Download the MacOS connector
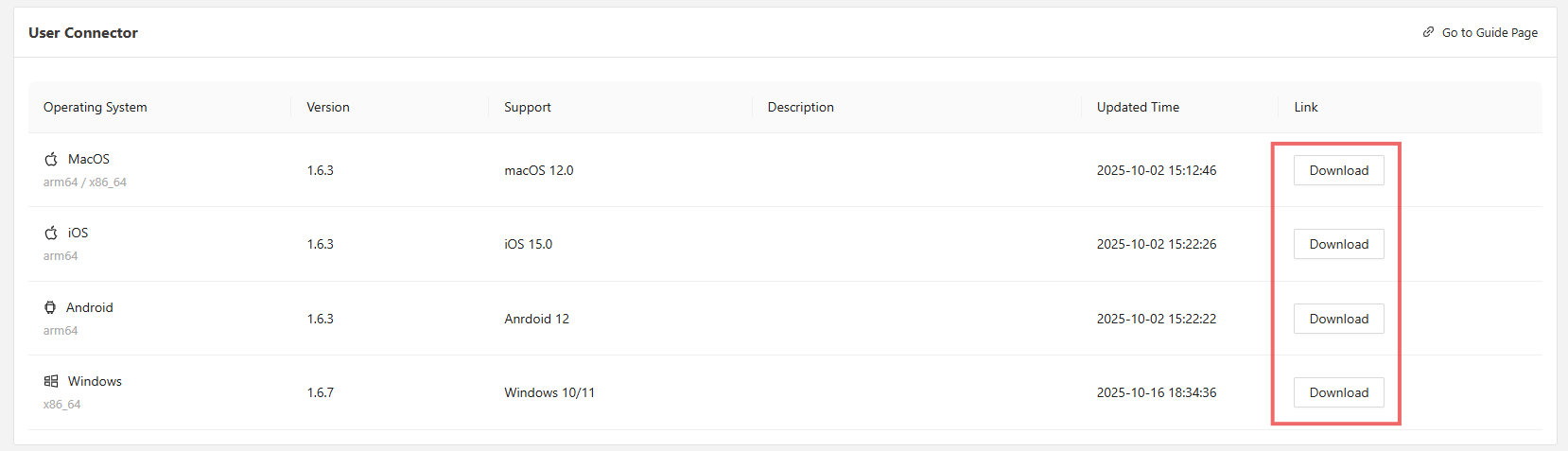Image resolution: width=1568 pixels, height=451 pixels. tap(1338, 170)
